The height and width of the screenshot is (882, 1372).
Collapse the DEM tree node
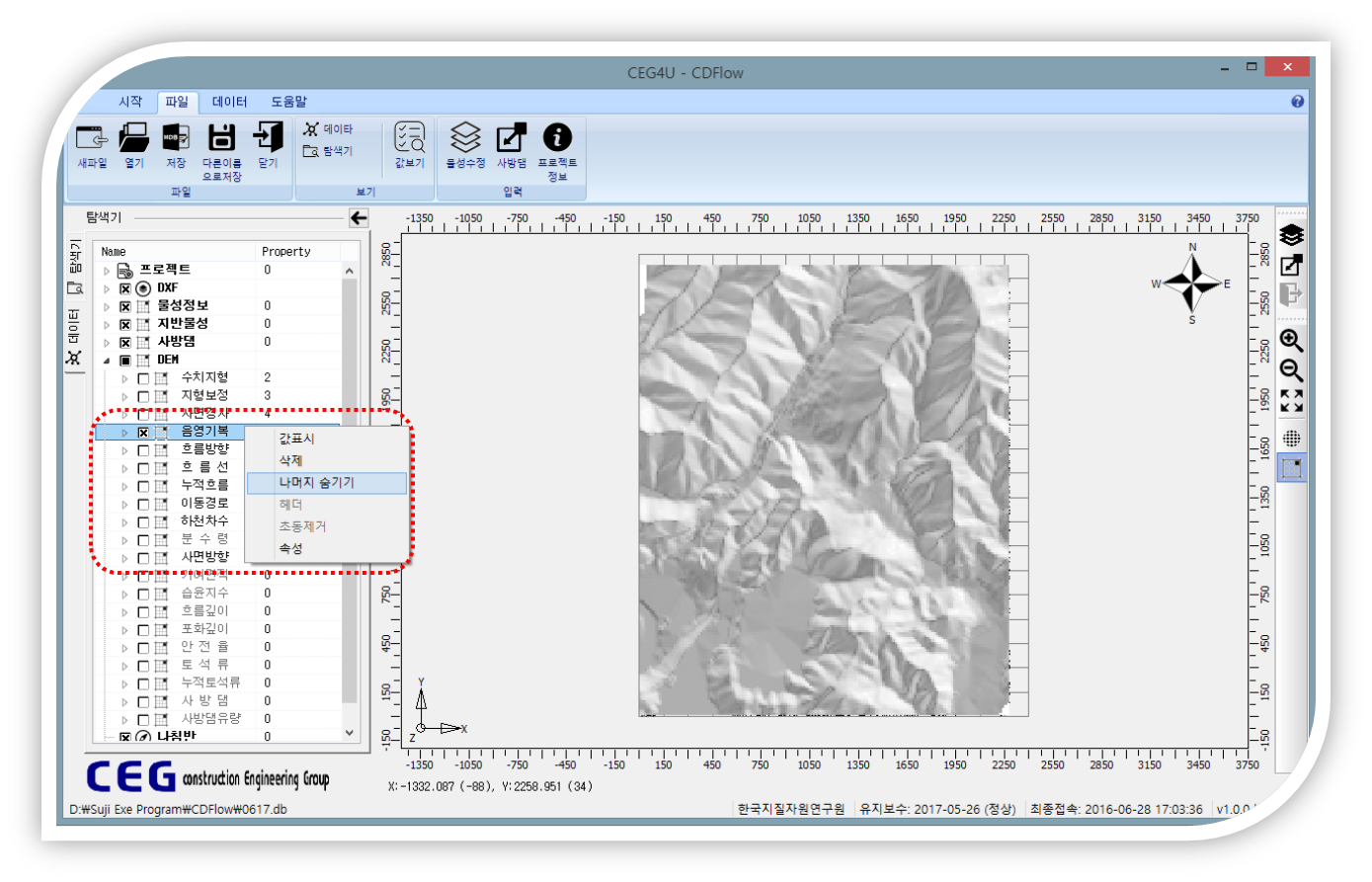[107, 361]
